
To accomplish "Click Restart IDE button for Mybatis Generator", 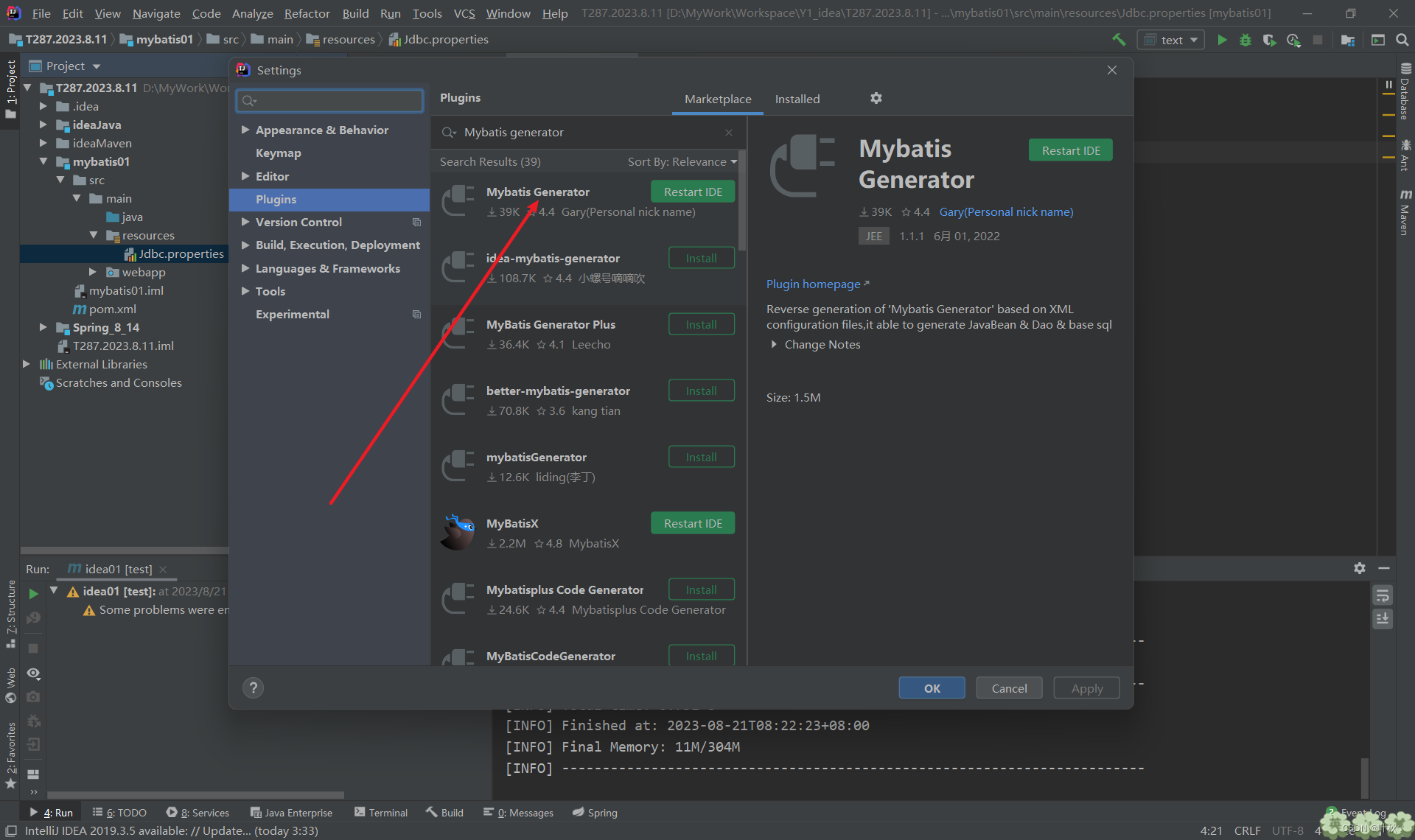I will tap(693, 191).
